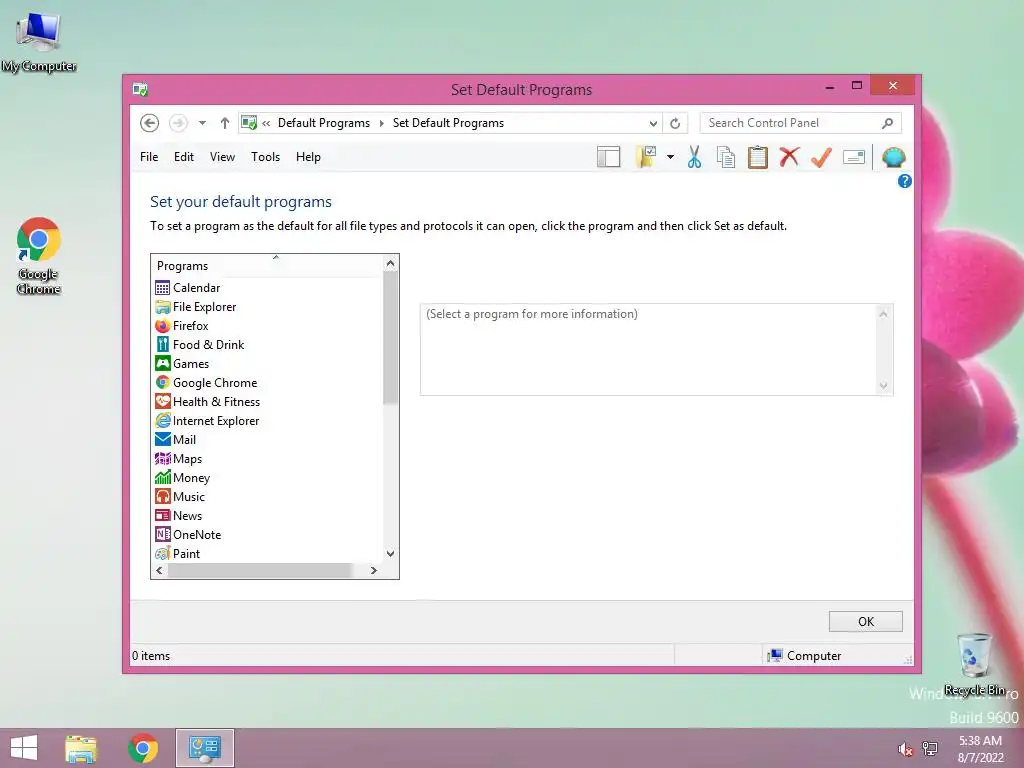Go back with the Back arrow
Screen dimensions: 1024x768
150,123
